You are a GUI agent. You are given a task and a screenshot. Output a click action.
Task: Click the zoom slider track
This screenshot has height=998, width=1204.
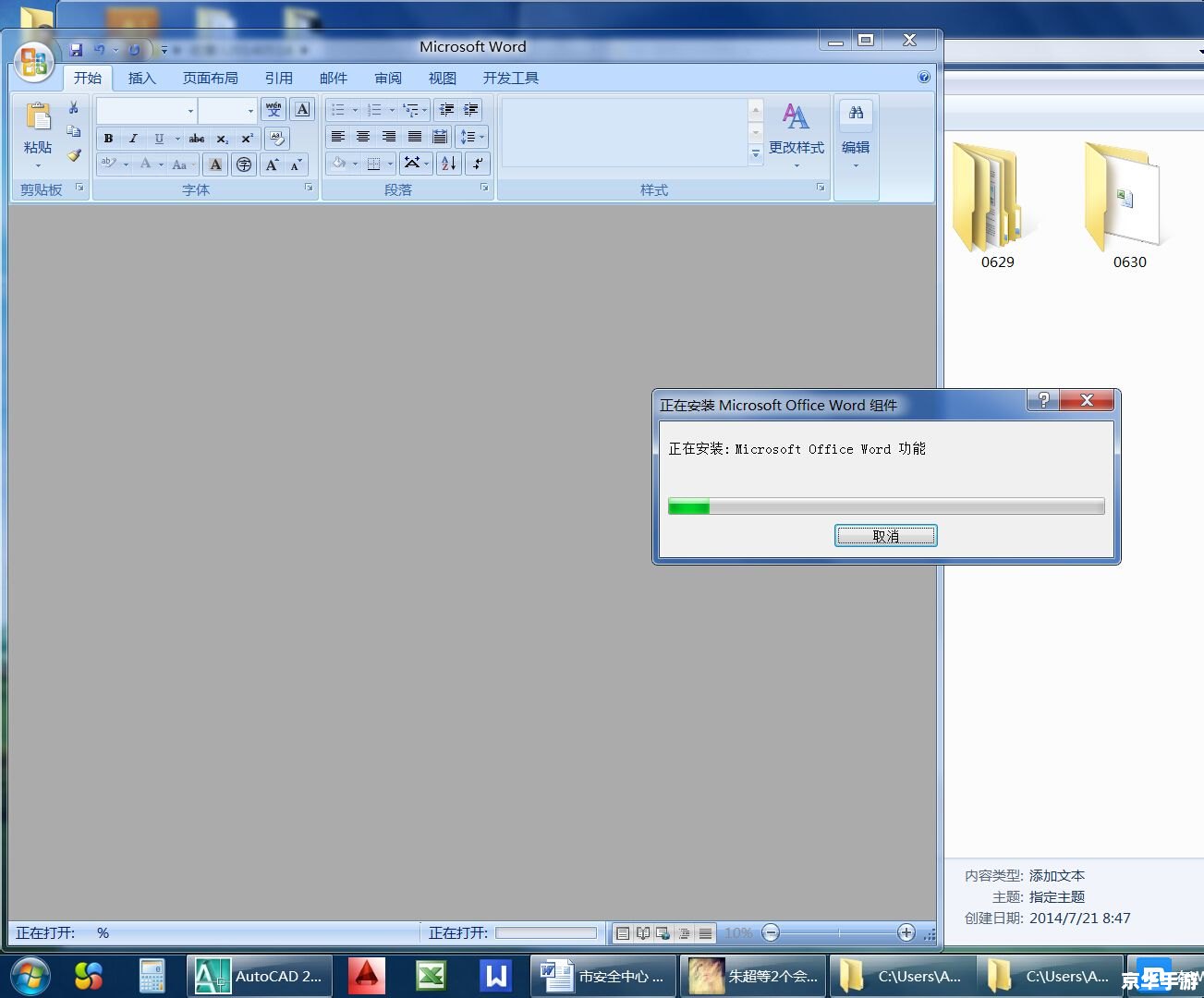(839, 933)
